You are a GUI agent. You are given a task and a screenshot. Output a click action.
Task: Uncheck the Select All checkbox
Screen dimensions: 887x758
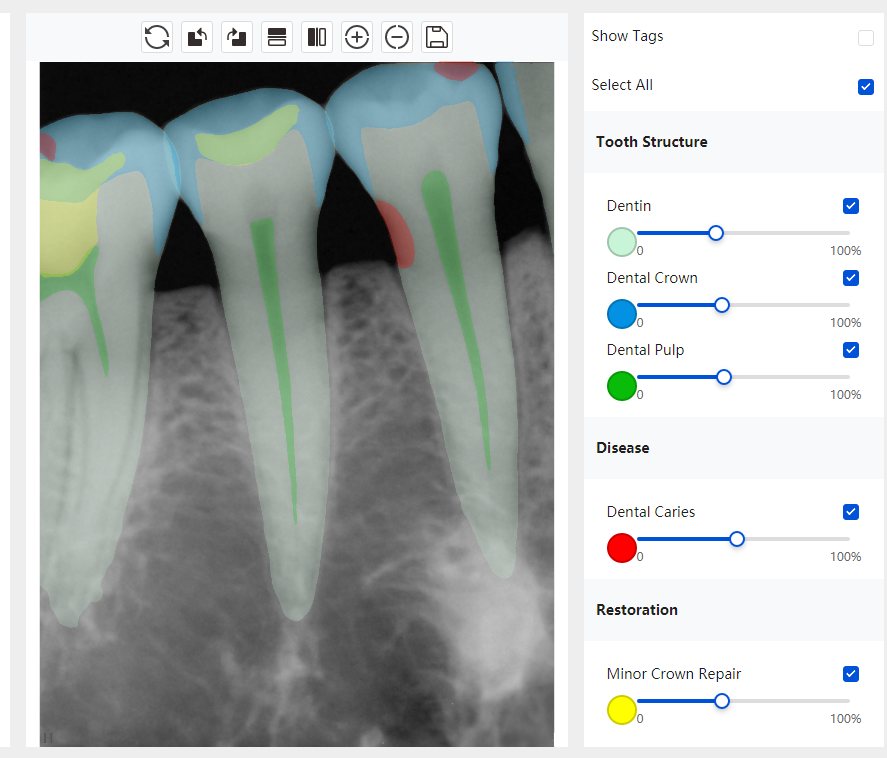pyautogui.click(x=865, y=86)
